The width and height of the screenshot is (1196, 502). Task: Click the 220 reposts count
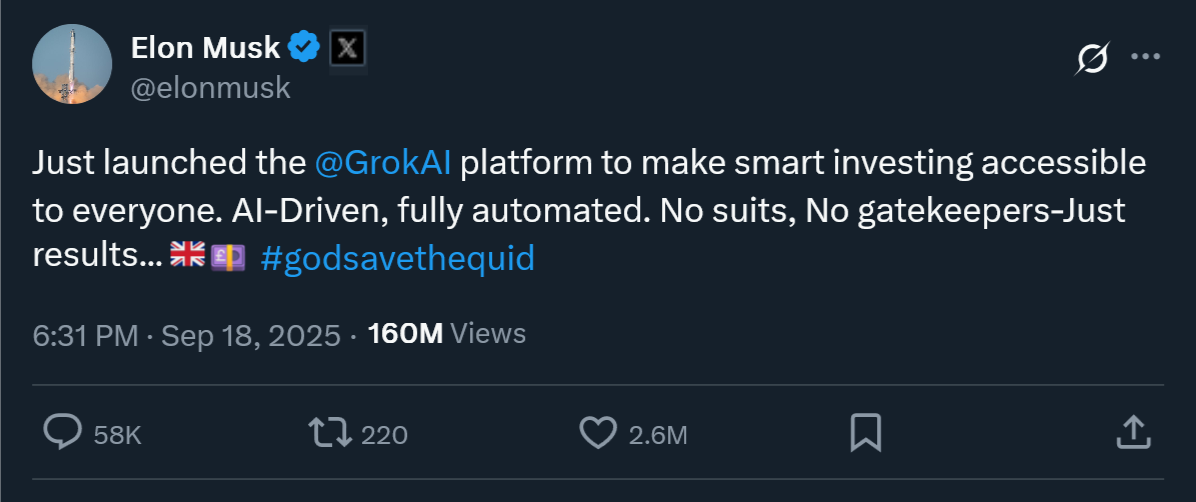(384, 435)
